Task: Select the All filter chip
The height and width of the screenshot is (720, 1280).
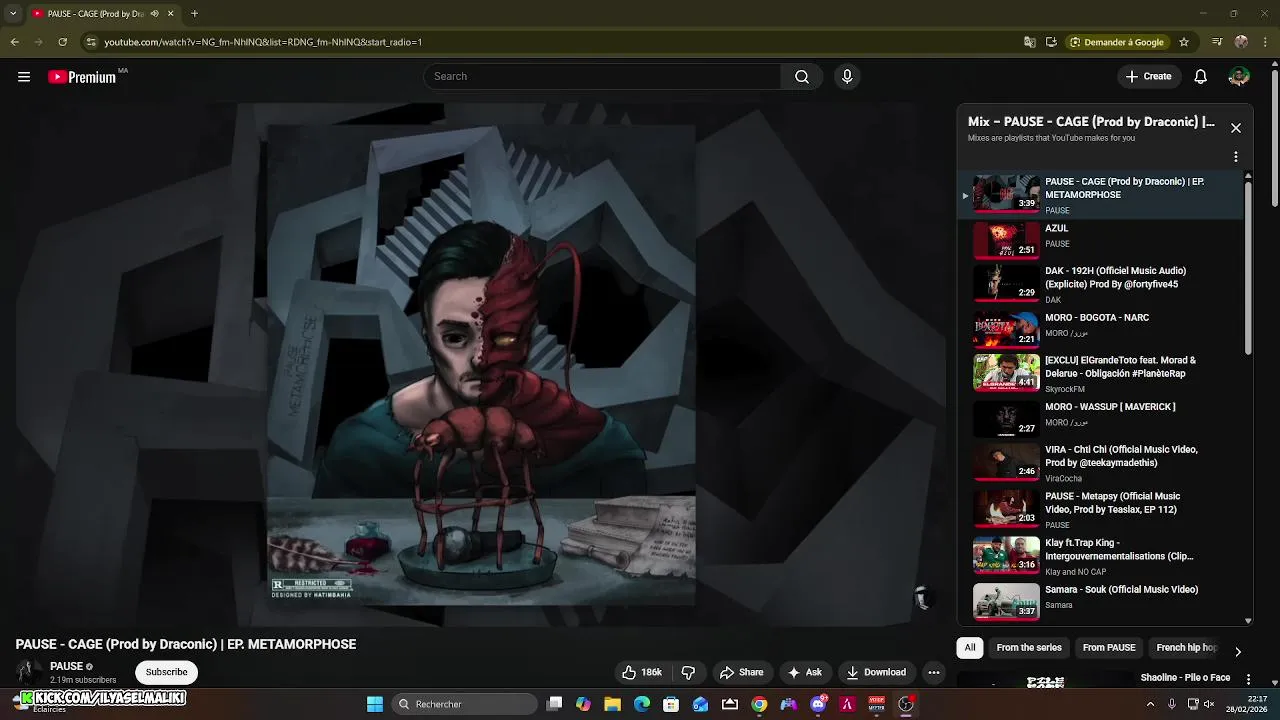Action: point(969,648)
